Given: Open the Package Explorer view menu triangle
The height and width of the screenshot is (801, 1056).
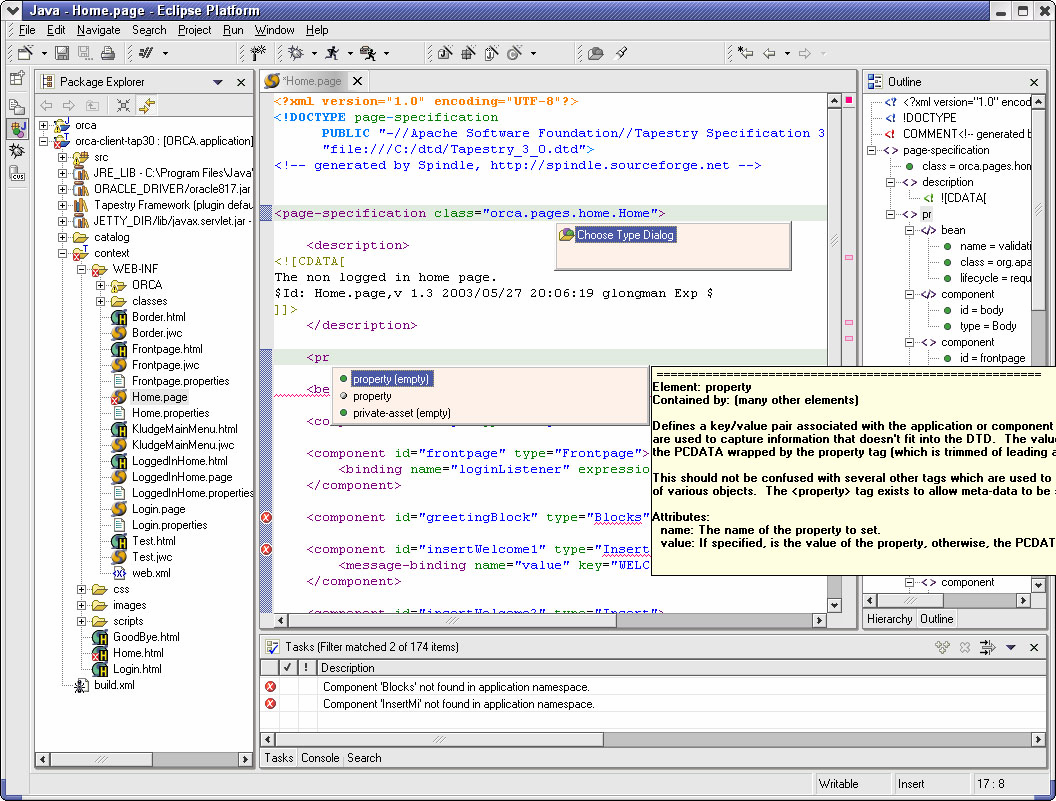Looking at the screenshot, I should [x=218, y=82].
